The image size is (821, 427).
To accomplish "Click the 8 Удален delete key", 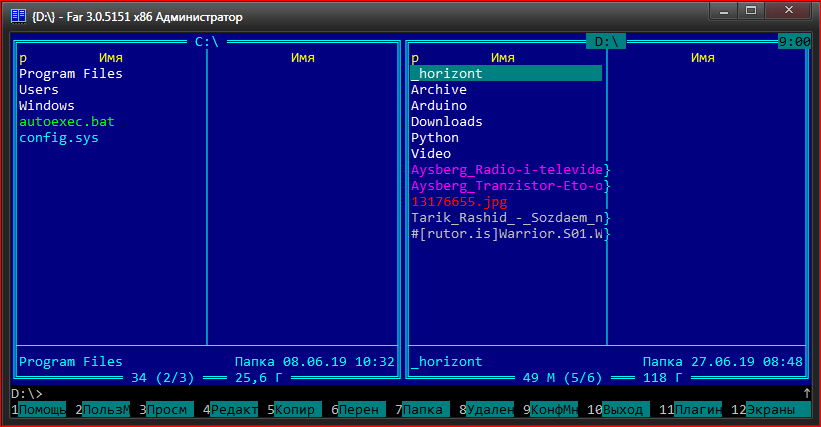I will (x=488, y=410).
